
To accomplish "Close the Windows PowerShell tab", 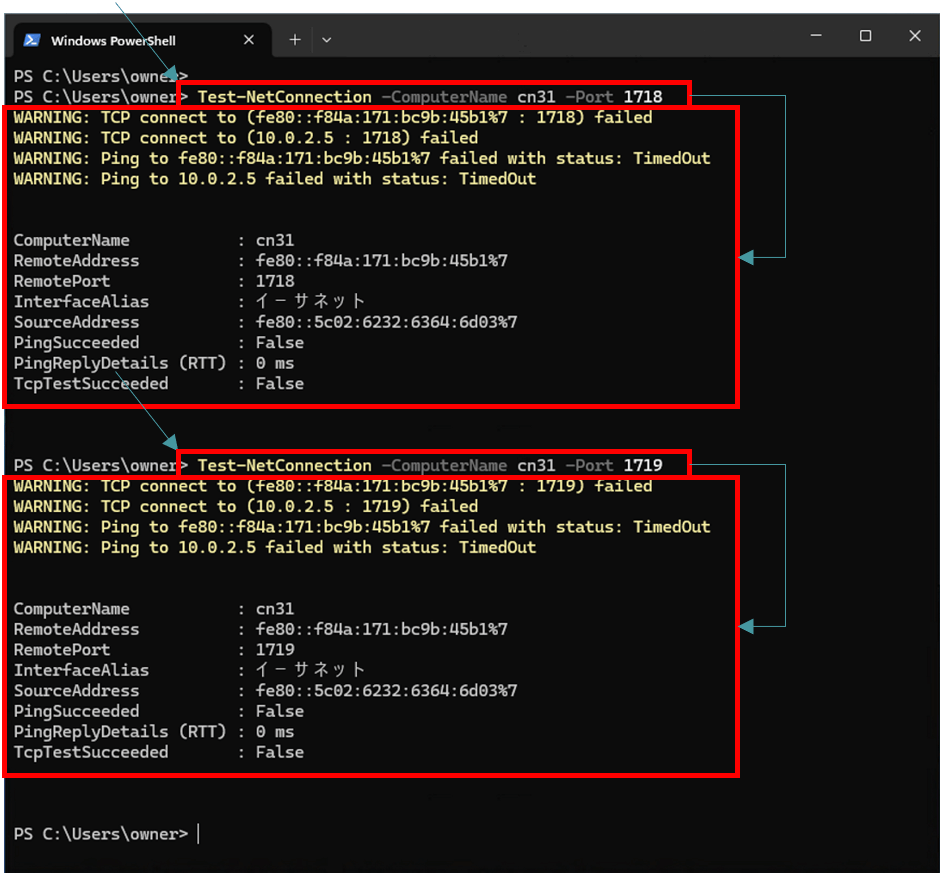I will 249,40.
